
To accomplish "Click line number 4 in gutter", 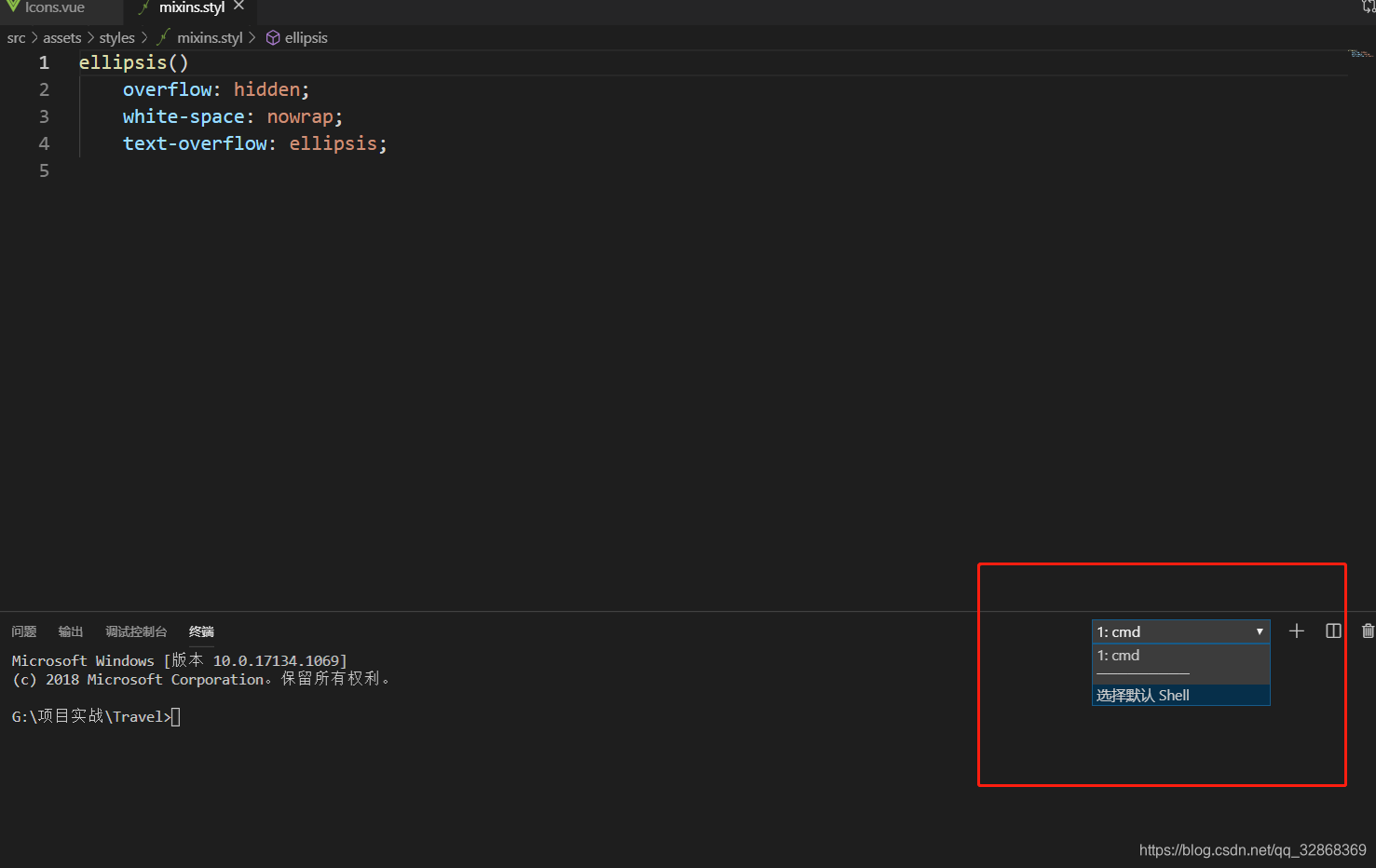I will [44, 143].
